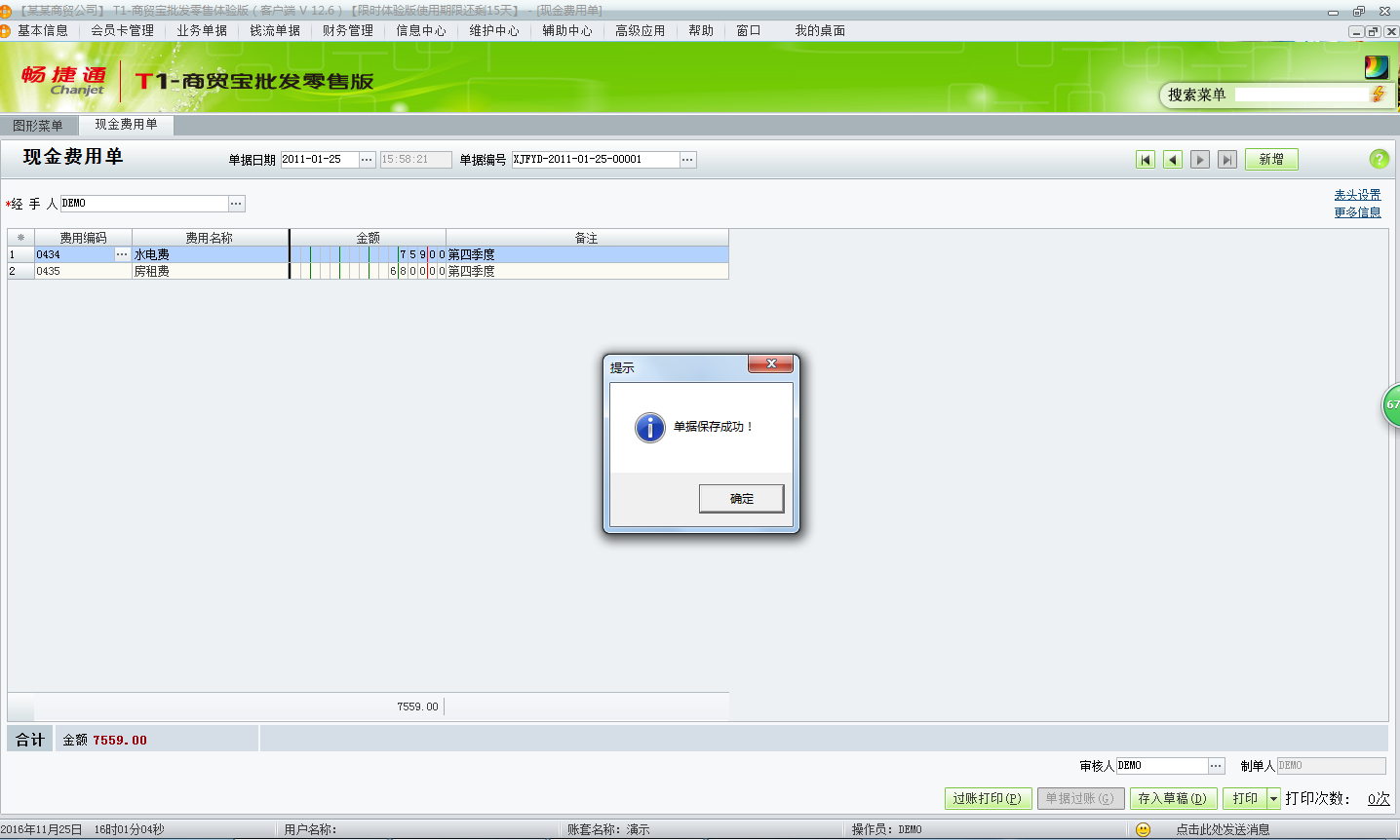Click 过账打印(P) button
Screen dimensions: 1400x840
pos(988,799)
